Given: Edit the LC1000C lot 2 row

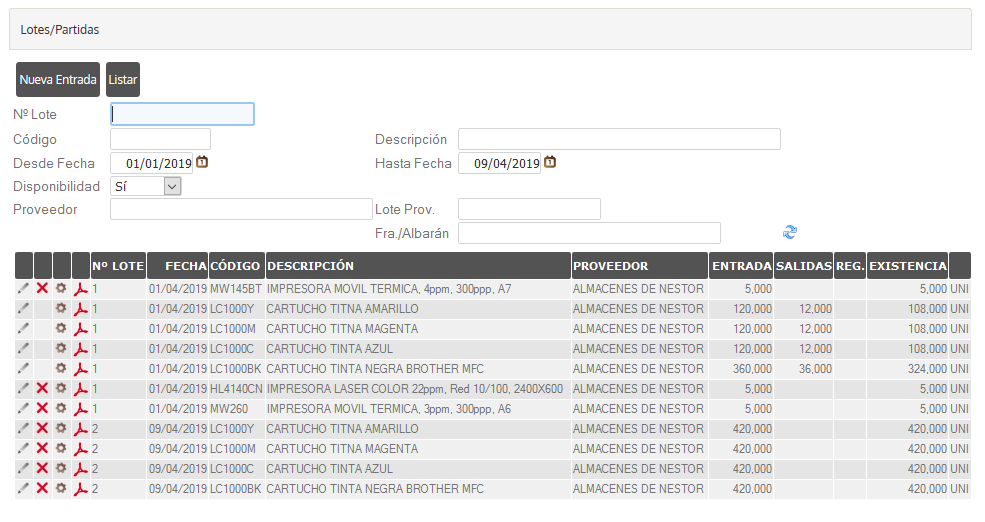Looking at the screenshot, I should point(24,469).
